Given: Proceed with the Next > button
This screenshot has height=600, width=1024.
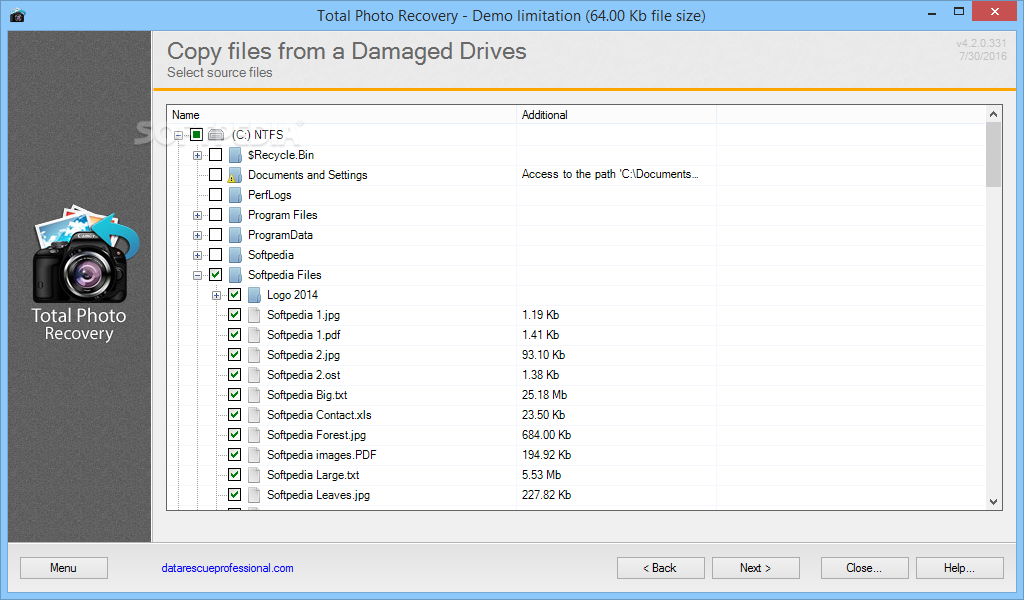Looking at the screenshot, I should (x=756, y=568).
